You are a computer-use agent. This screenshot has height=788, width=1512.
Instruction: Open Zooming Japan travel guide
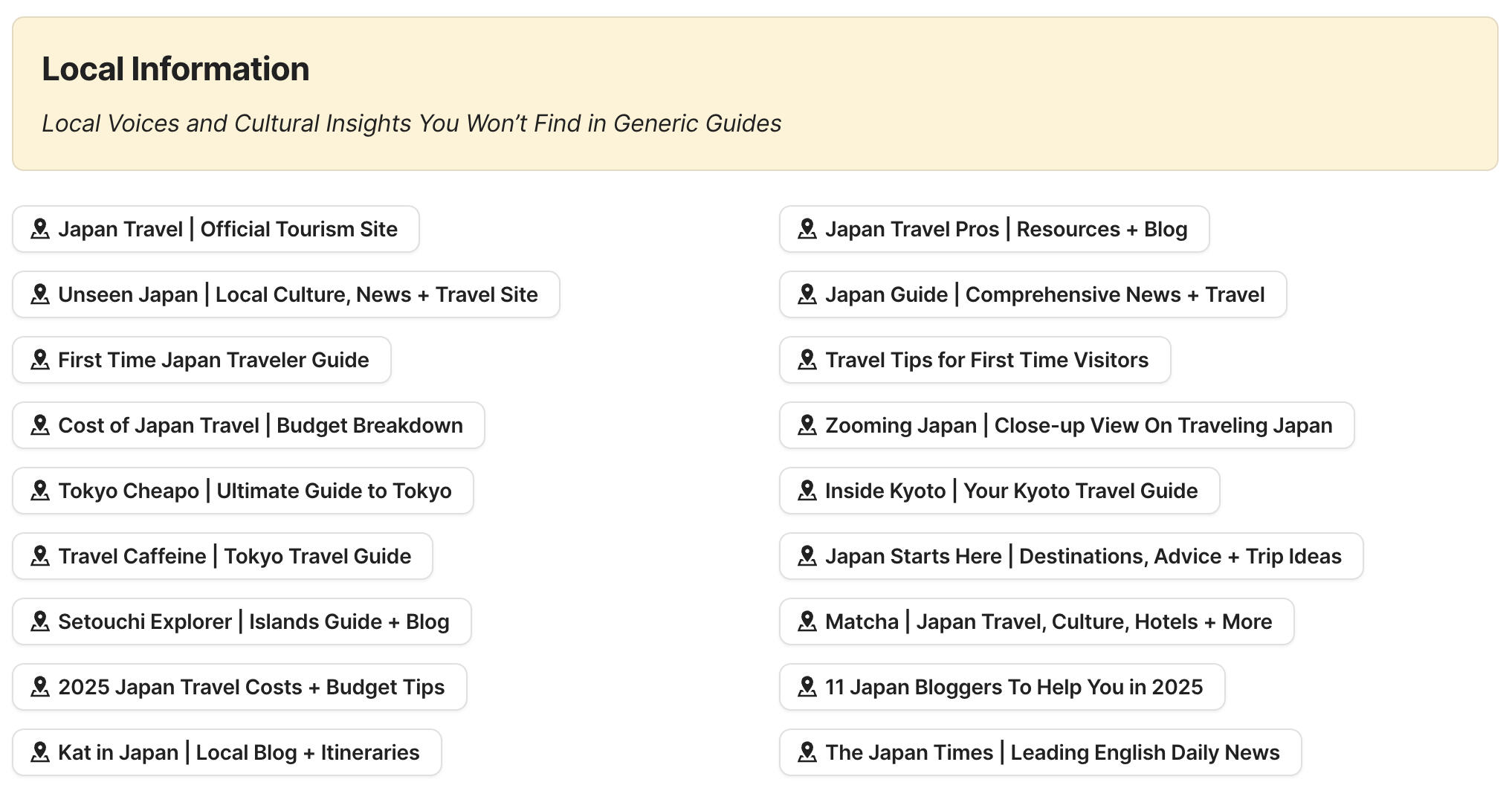tap(1066, 425)
